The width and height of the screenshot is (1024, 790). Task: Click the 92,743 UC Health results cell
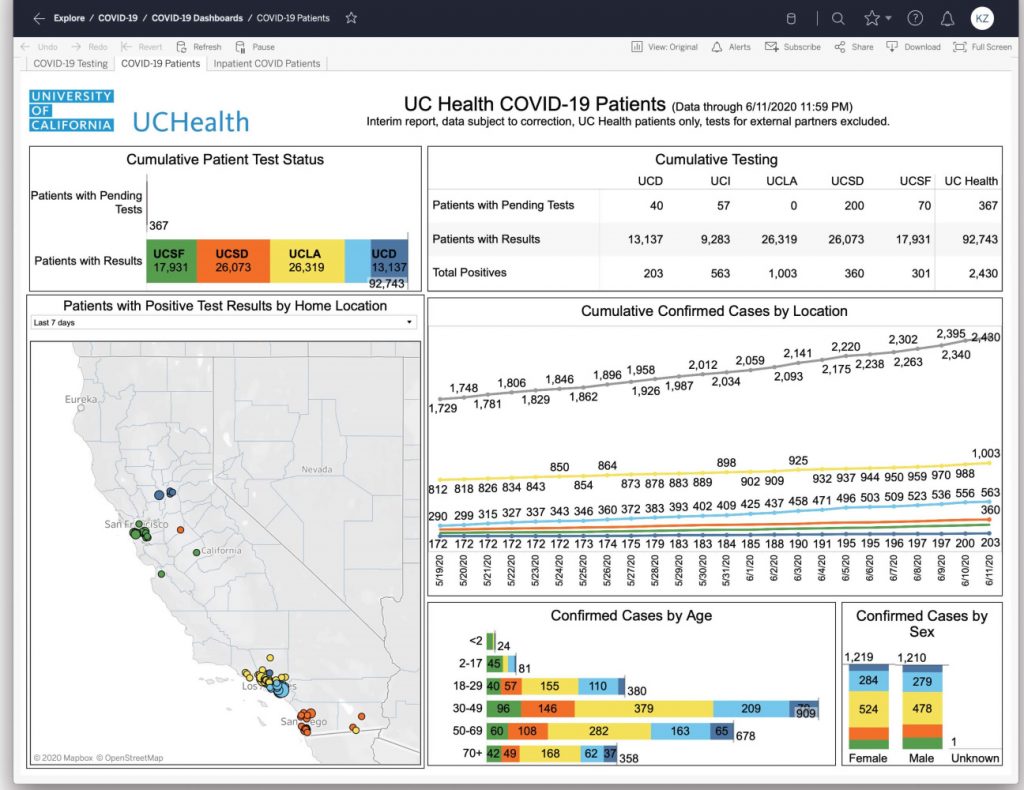pos(980,240)
